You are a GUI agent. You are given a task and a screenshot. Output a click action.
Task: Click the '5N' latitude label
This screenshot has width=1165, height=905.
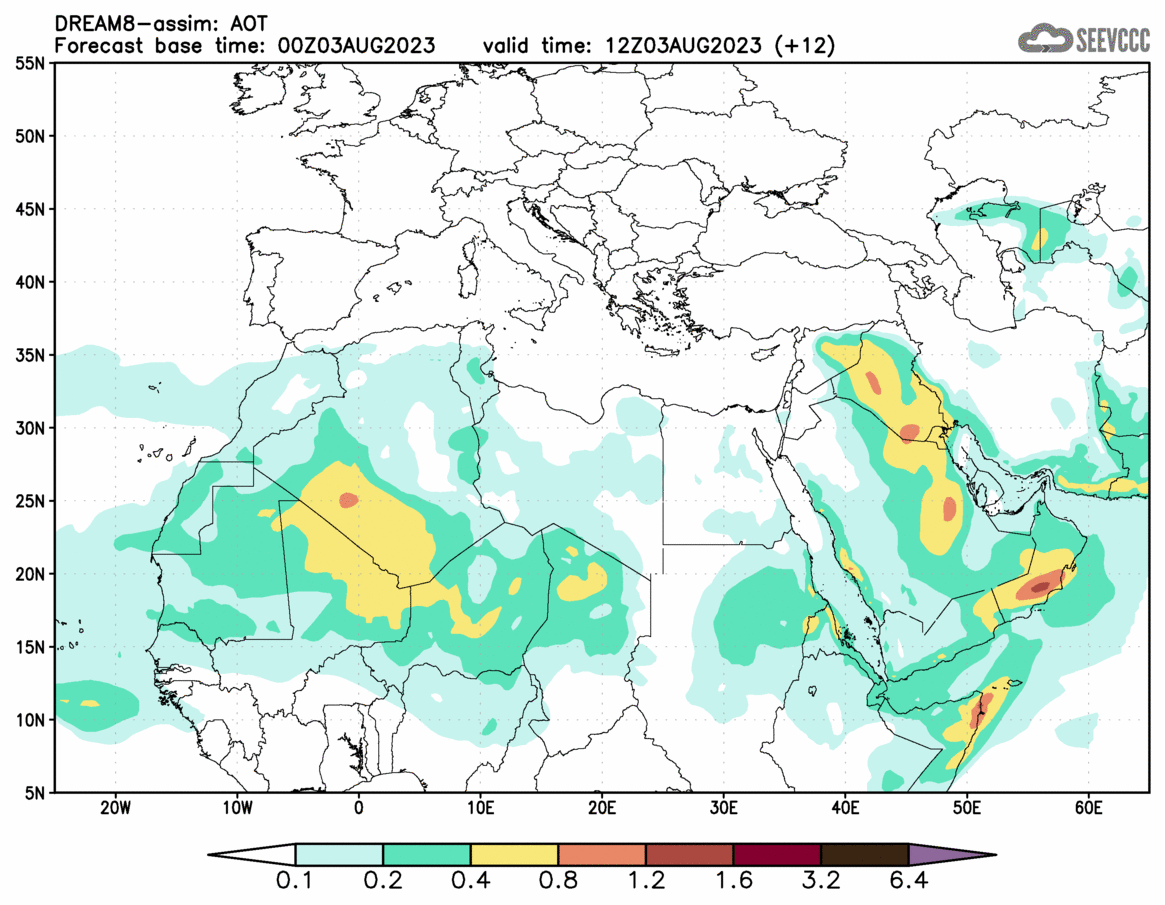[35, 793]
